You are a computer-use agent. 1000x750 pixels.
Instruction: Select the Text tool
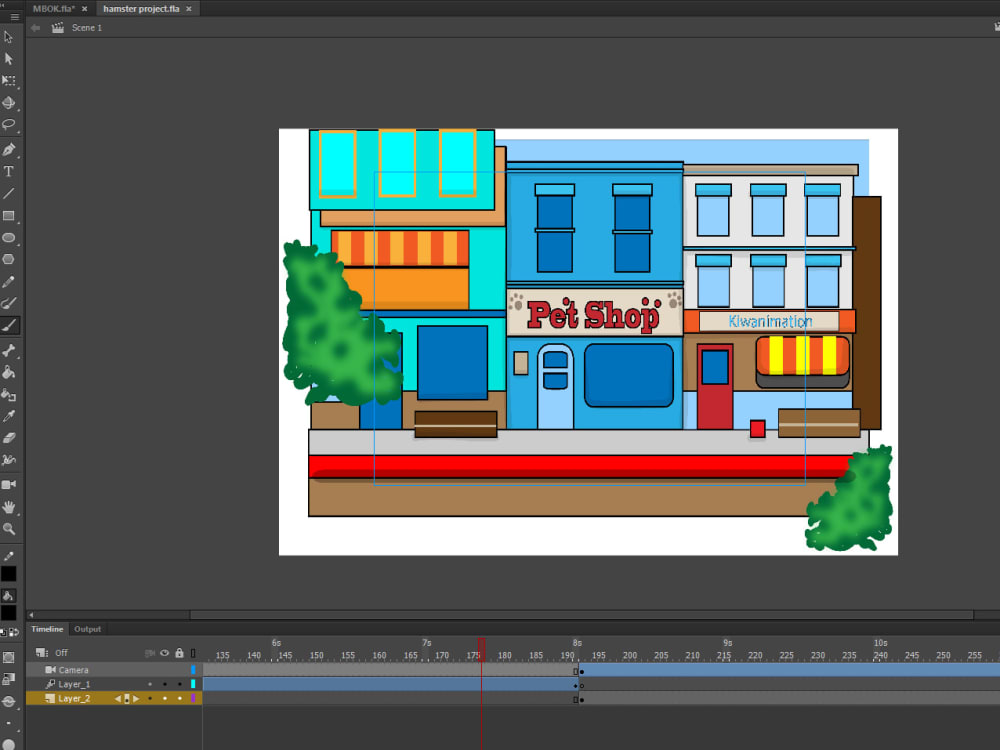[9, 170]
